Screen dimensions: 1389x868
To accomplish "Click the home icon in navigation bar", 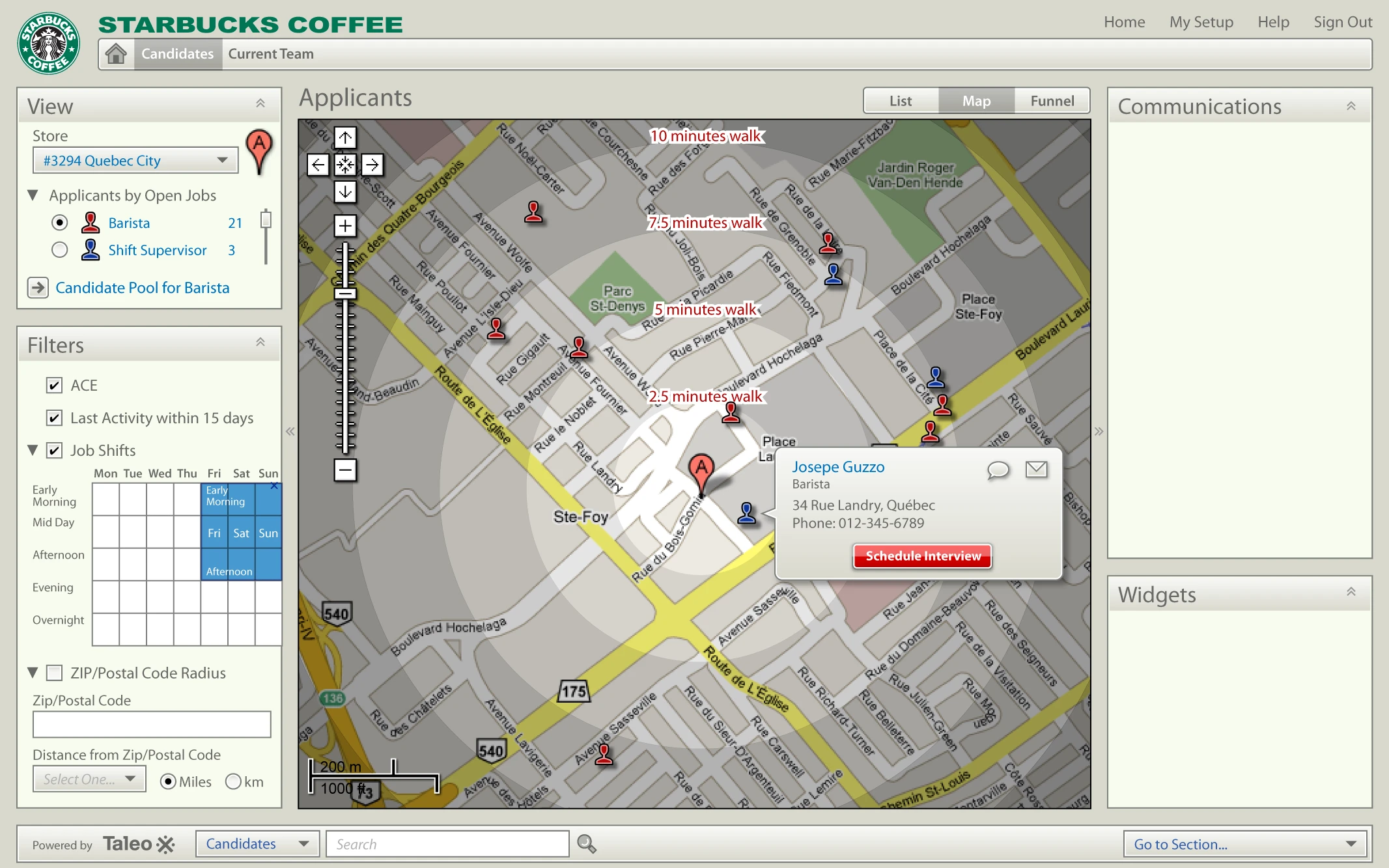I will [x=116, y=54].
